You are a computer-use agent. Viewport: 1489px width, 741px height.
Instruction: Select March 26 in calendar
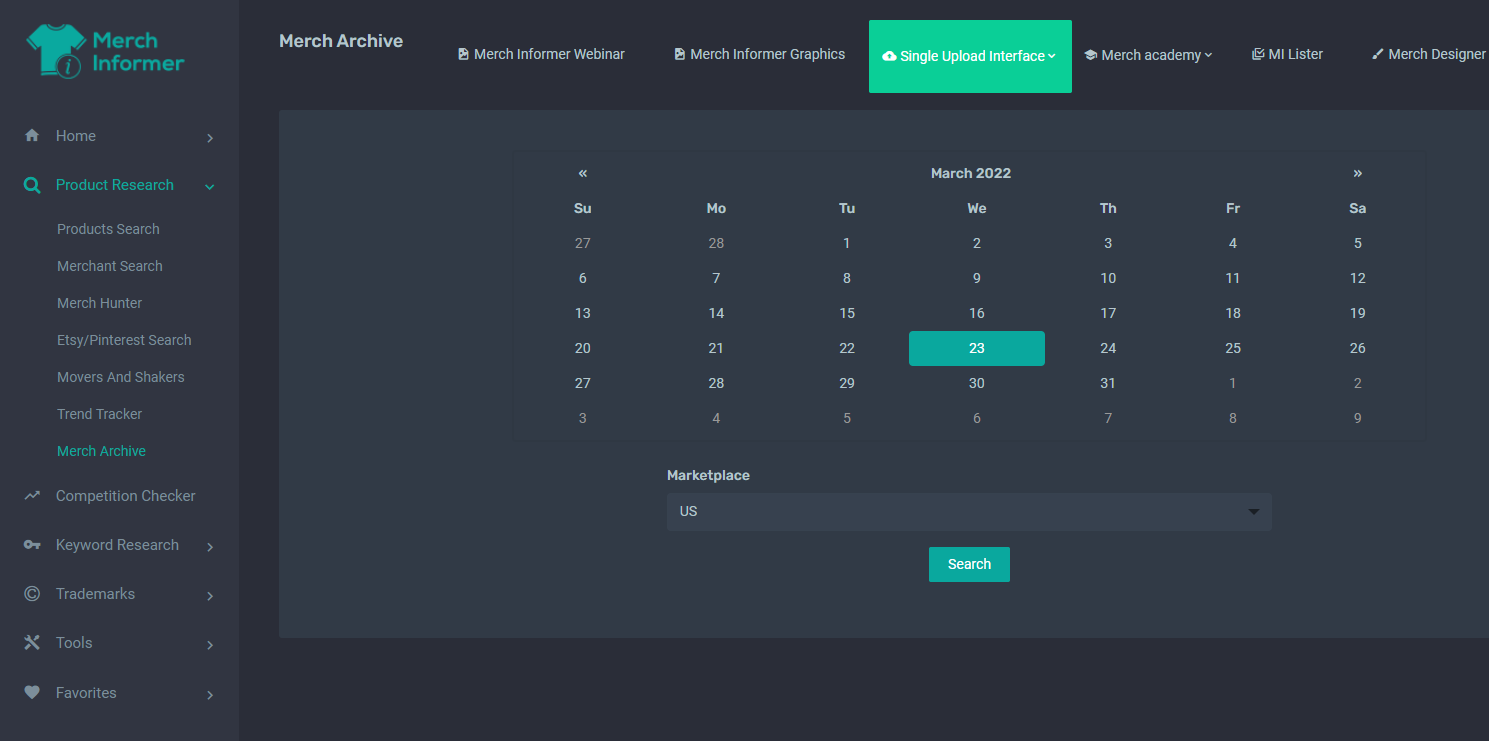click(1357, 348)
